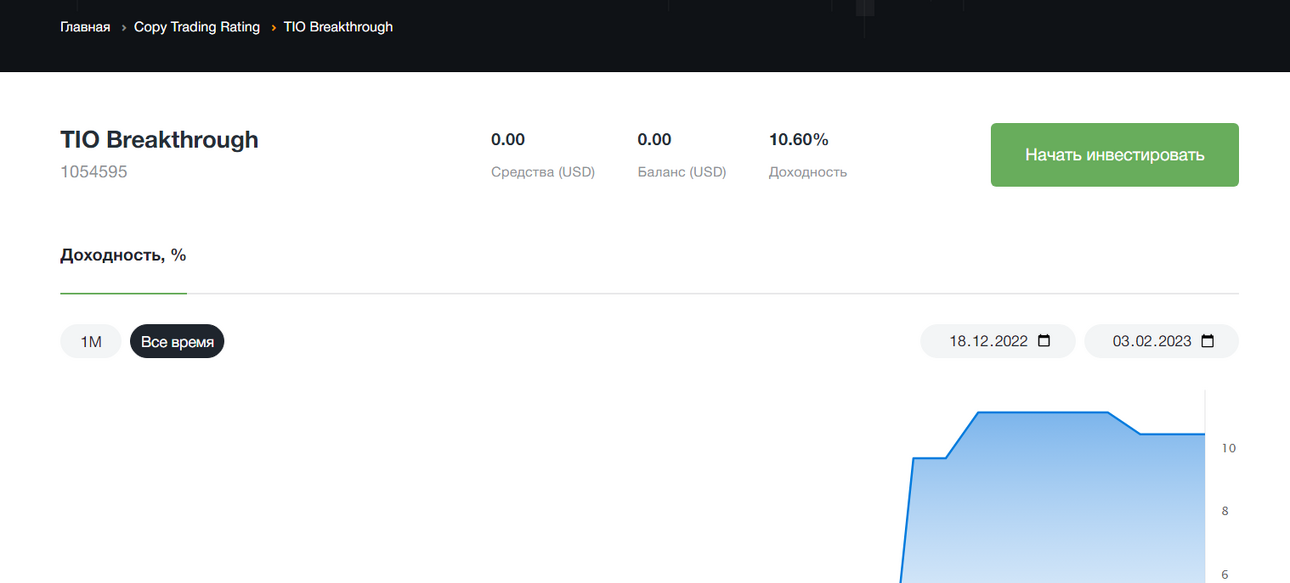The image size is (1290, 583).
Task: Click the Доходность label under 10.60%
Action: click(807, 172)
